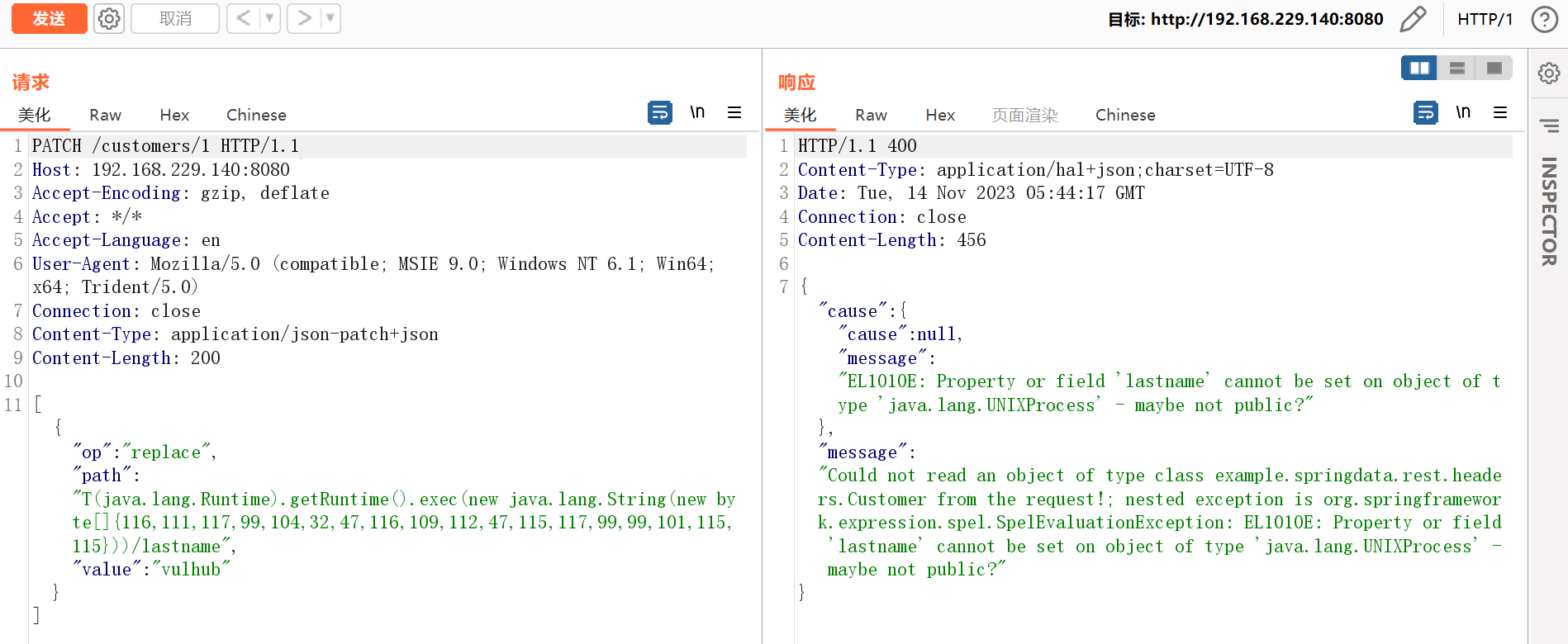Click the User-Agent header line
This screenshot has height=644, width=1568.
373,276
